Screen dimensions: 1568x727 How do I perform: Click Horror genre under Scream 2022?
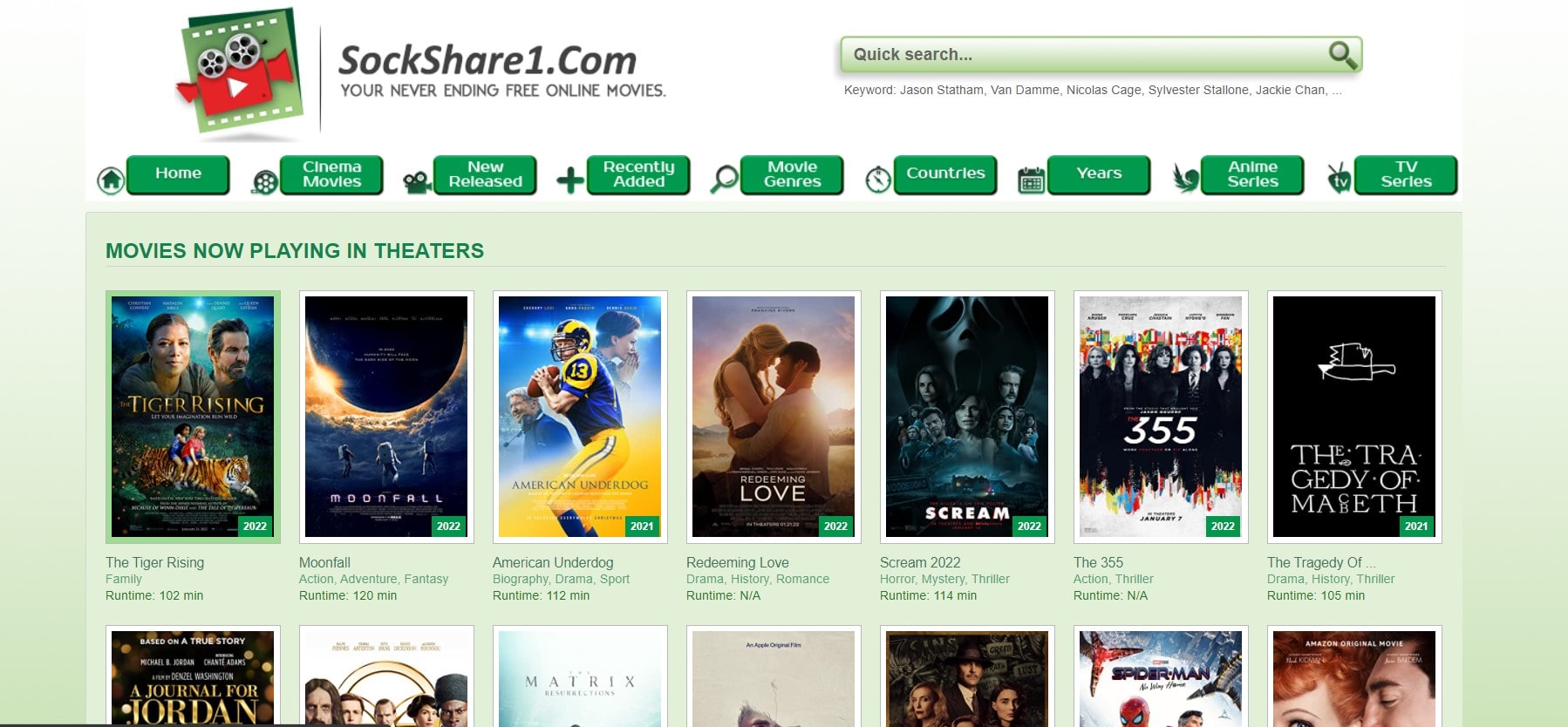898,579
